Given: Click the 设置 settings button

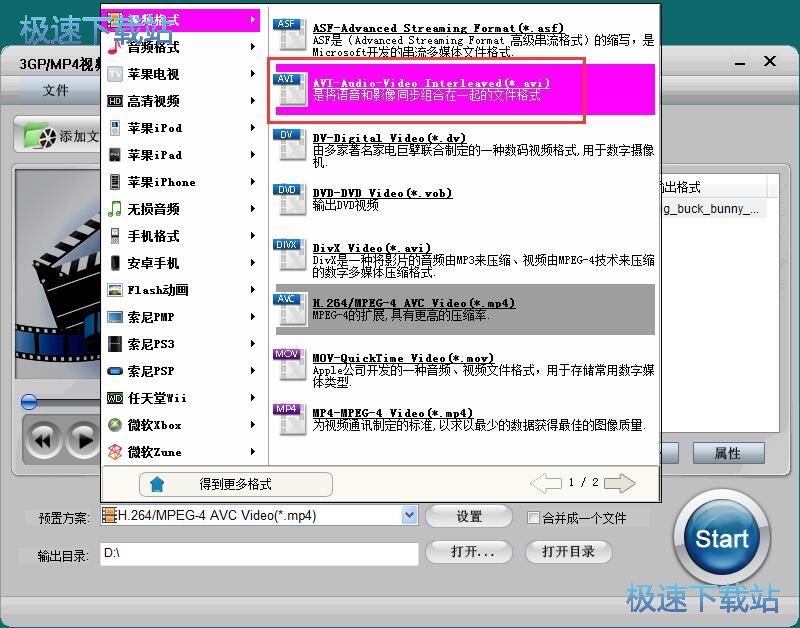Looking at the screenshot, I should coord(469,517).
